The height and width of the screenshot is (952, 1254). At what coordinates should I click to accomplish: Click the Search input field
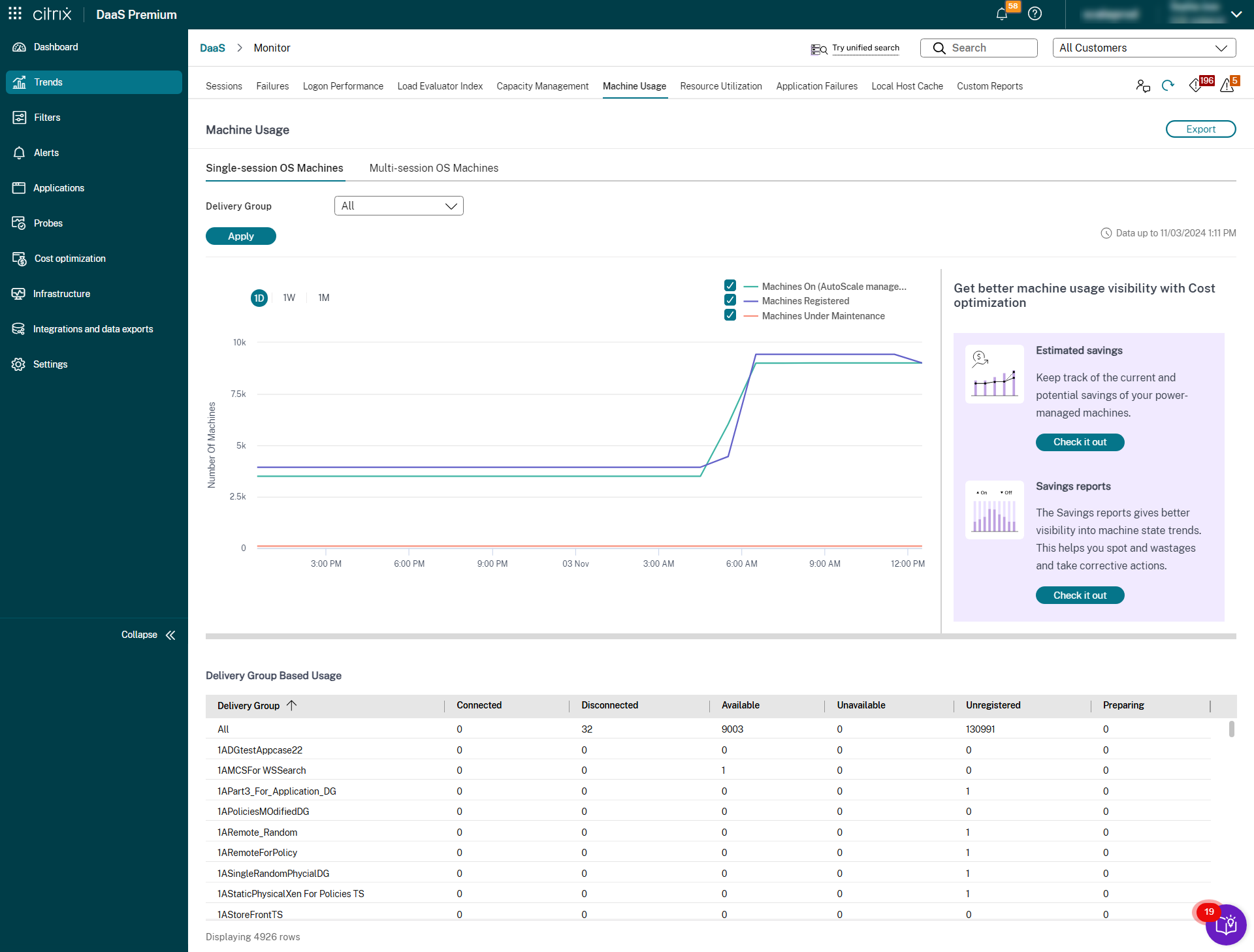click(x=978, y=48)
